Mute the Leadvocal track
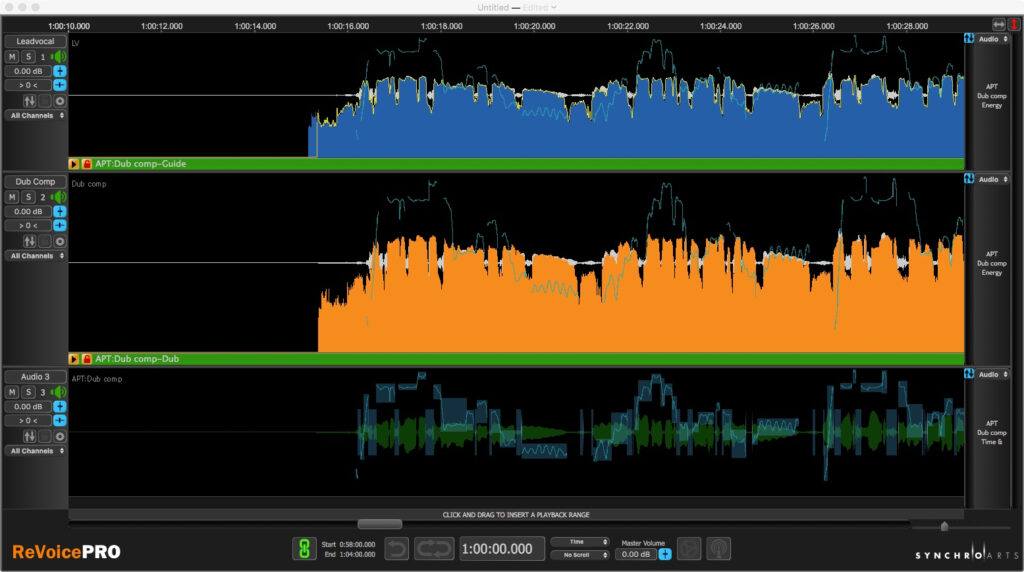1024x572 pixels. pyautogui.click(x=12, y=57)
